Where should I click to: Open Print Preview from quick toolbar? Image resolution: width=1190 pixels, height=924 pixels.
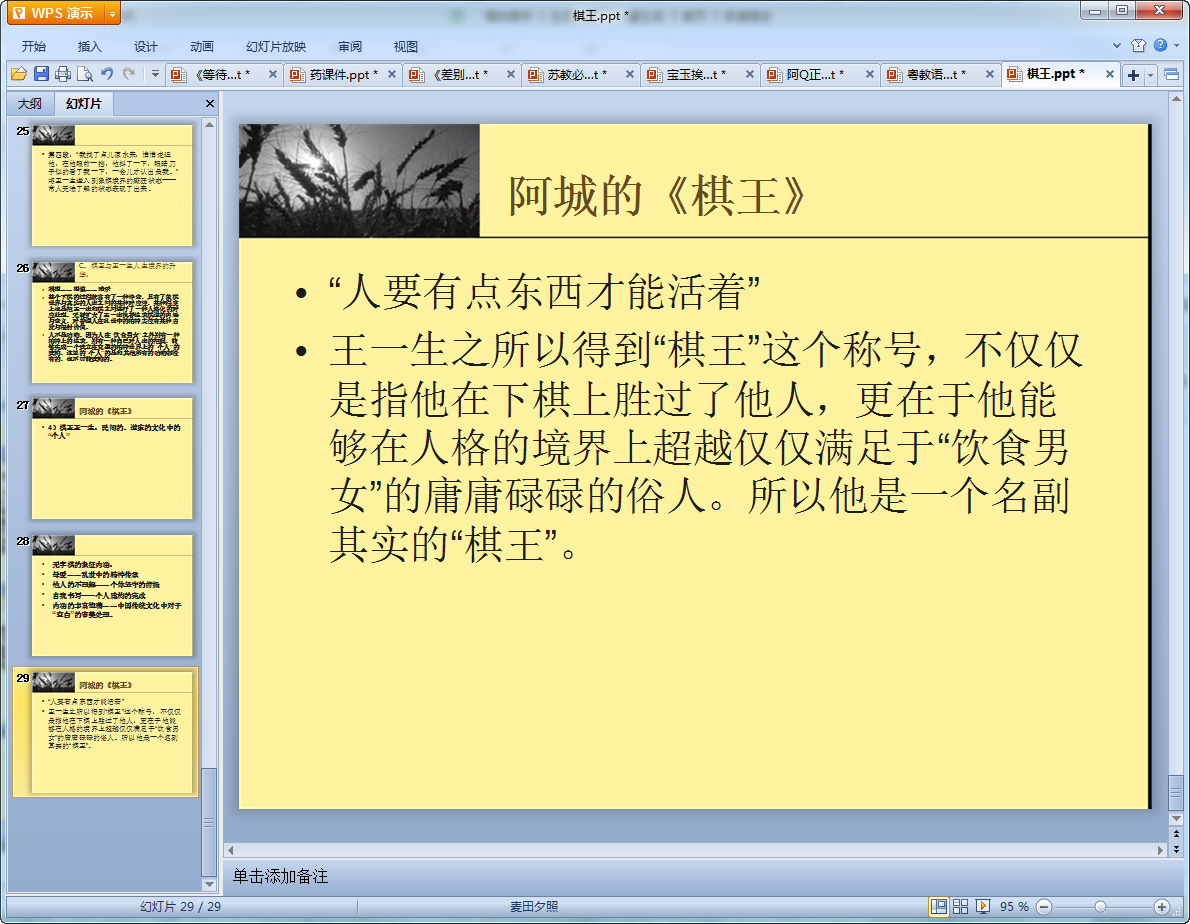(85, 74)
